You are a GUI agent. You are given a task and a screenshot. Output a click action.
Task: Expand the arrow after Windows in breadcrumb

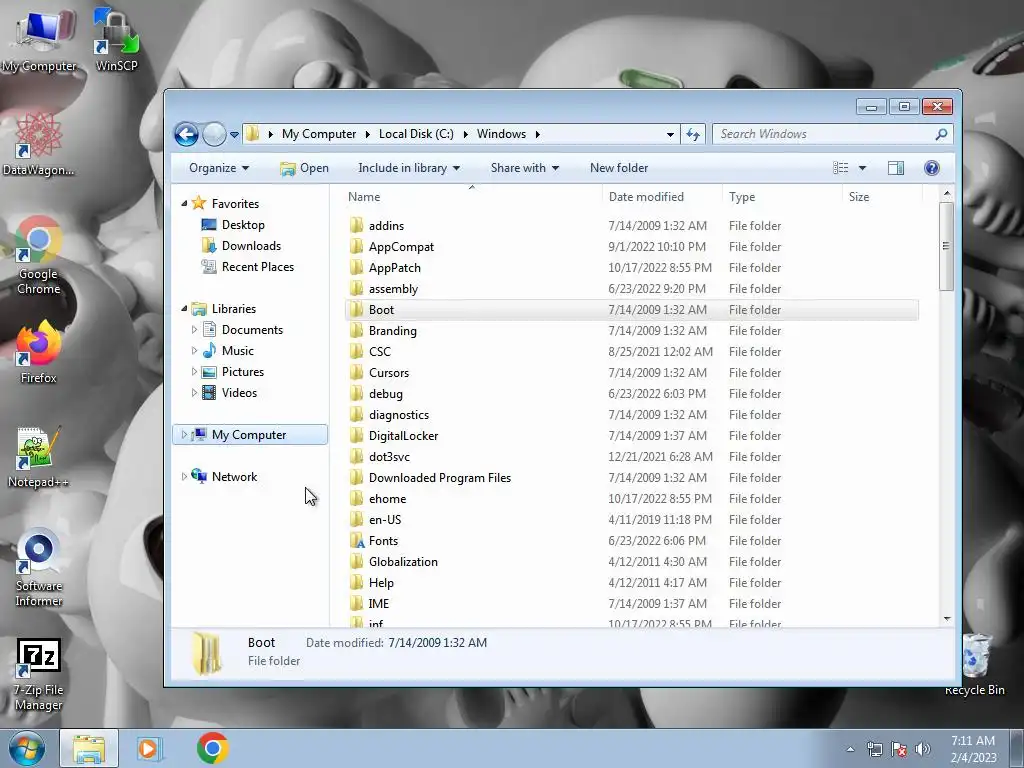click(x=537, y=134)
